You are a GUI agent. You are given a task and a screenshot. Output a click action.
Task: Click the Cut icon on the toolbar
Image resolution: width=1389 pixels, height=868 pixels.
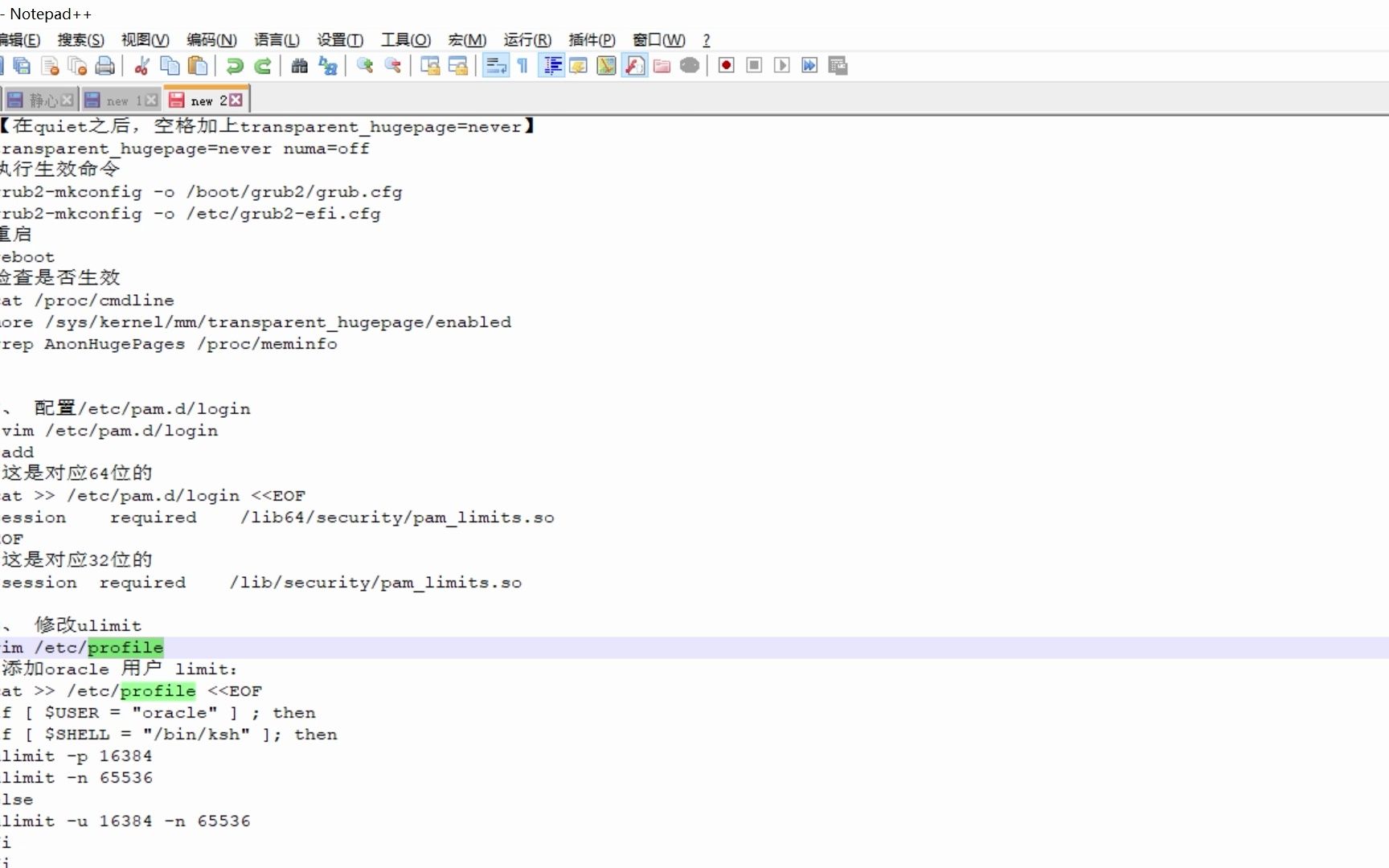pyautogui.click(x=142, y=65)
